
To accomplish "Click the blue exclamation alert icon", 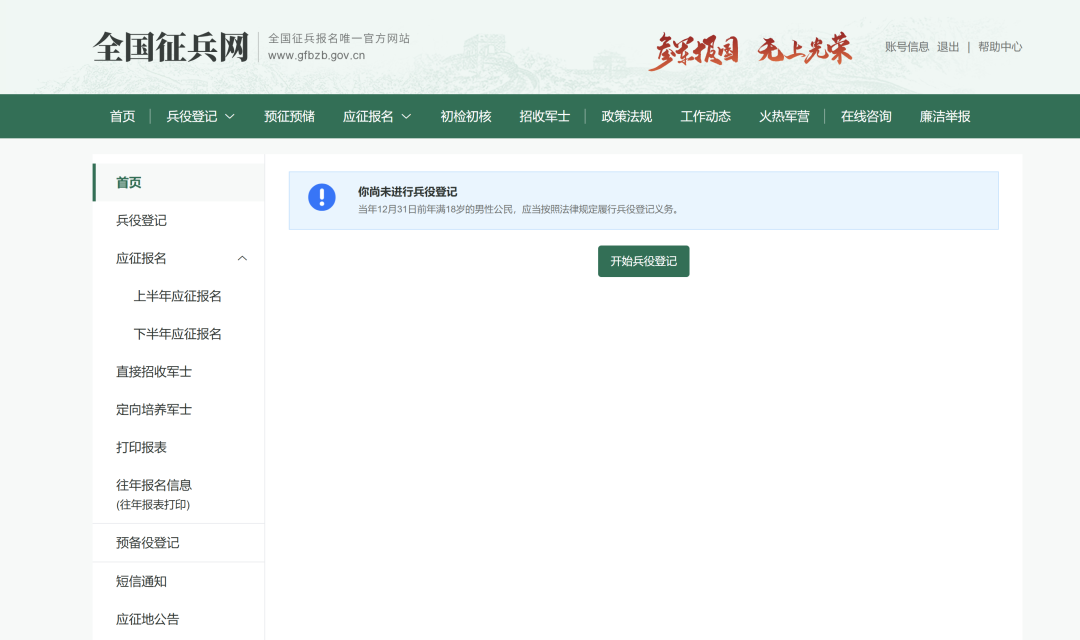I will [x=321, y=197].
